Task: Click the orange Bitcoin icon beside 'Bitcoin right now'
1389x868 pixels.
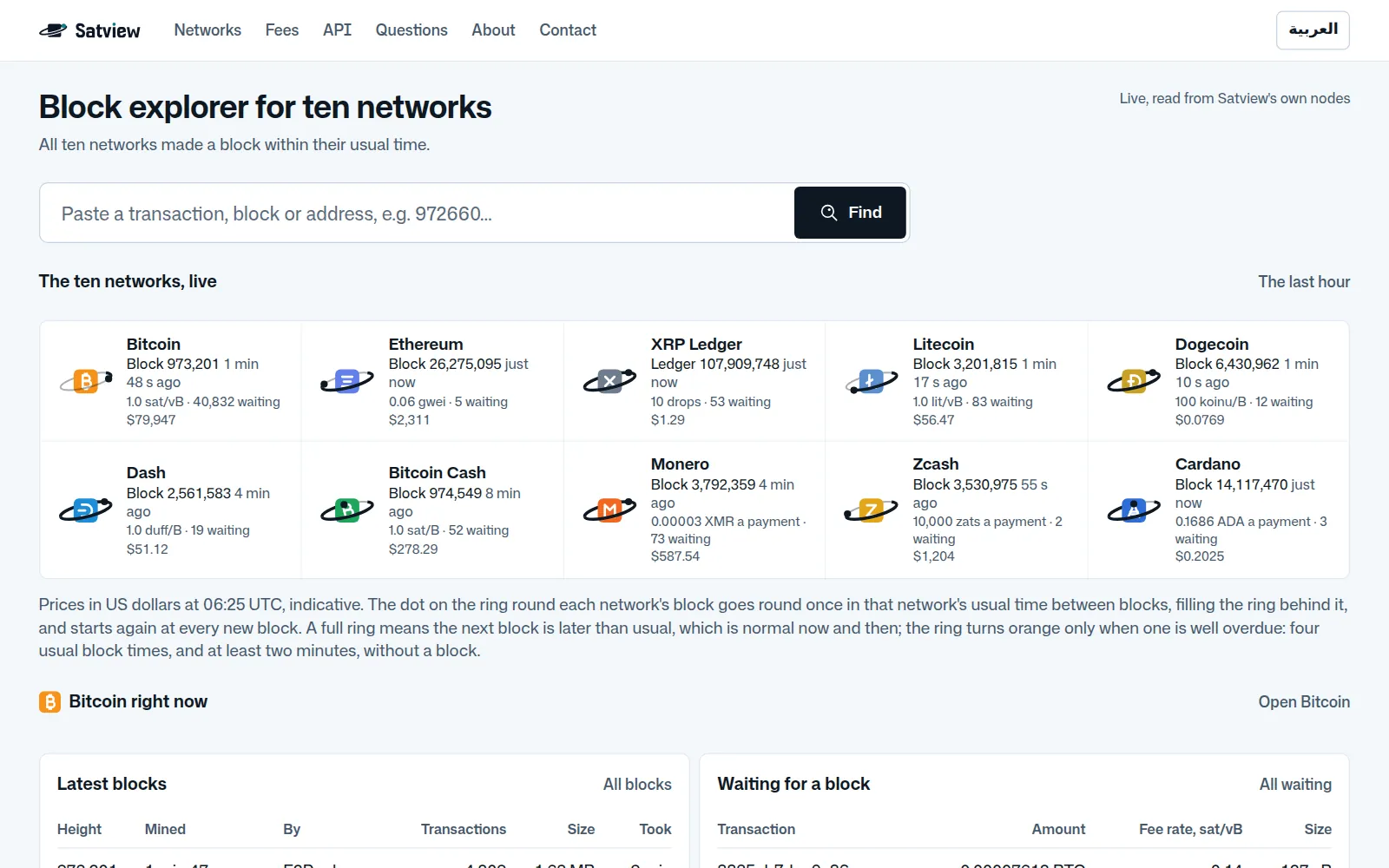Action: coord(49,701)
